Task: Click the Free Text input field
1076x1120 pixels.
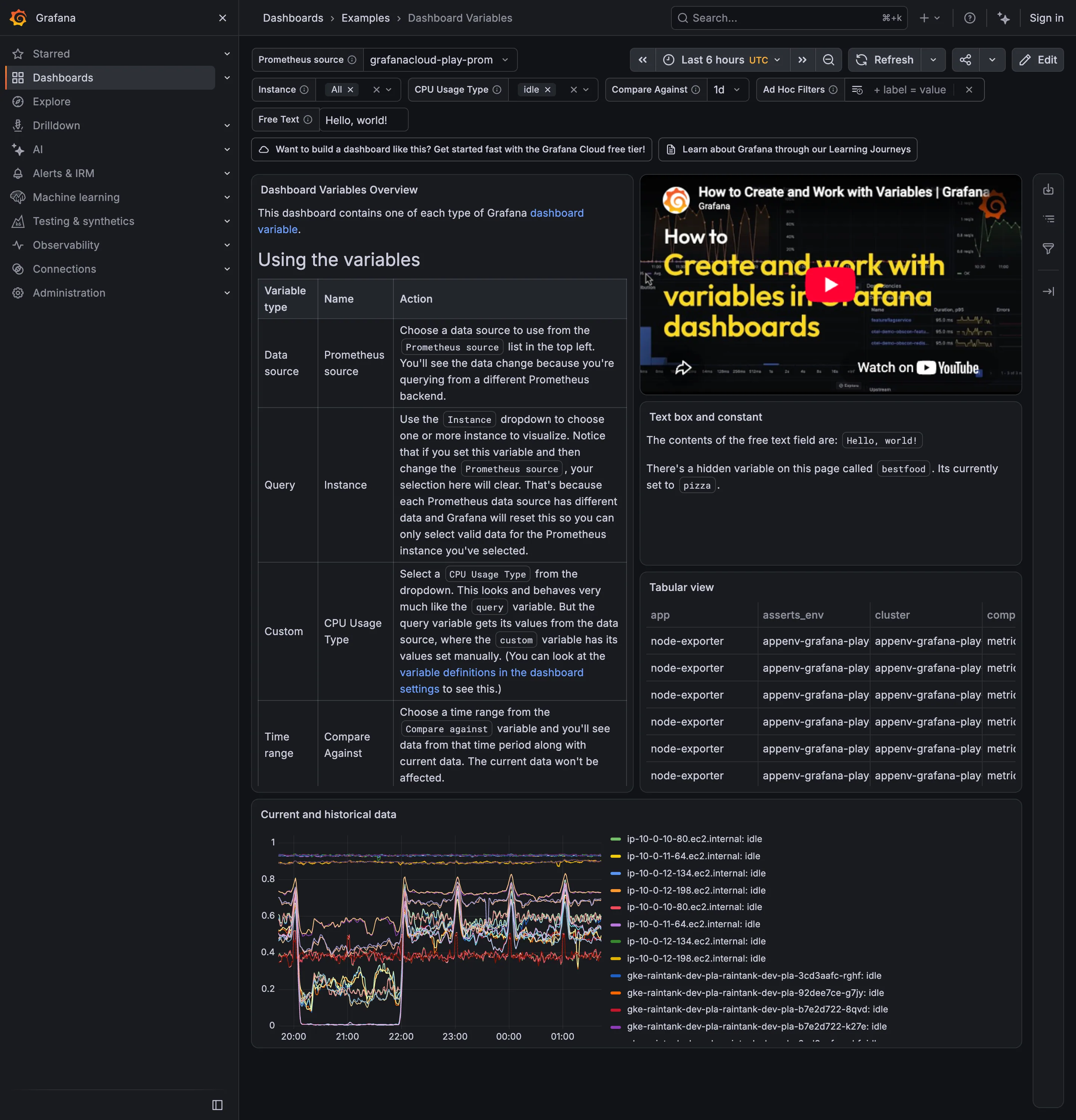Action: coord(364,120)
